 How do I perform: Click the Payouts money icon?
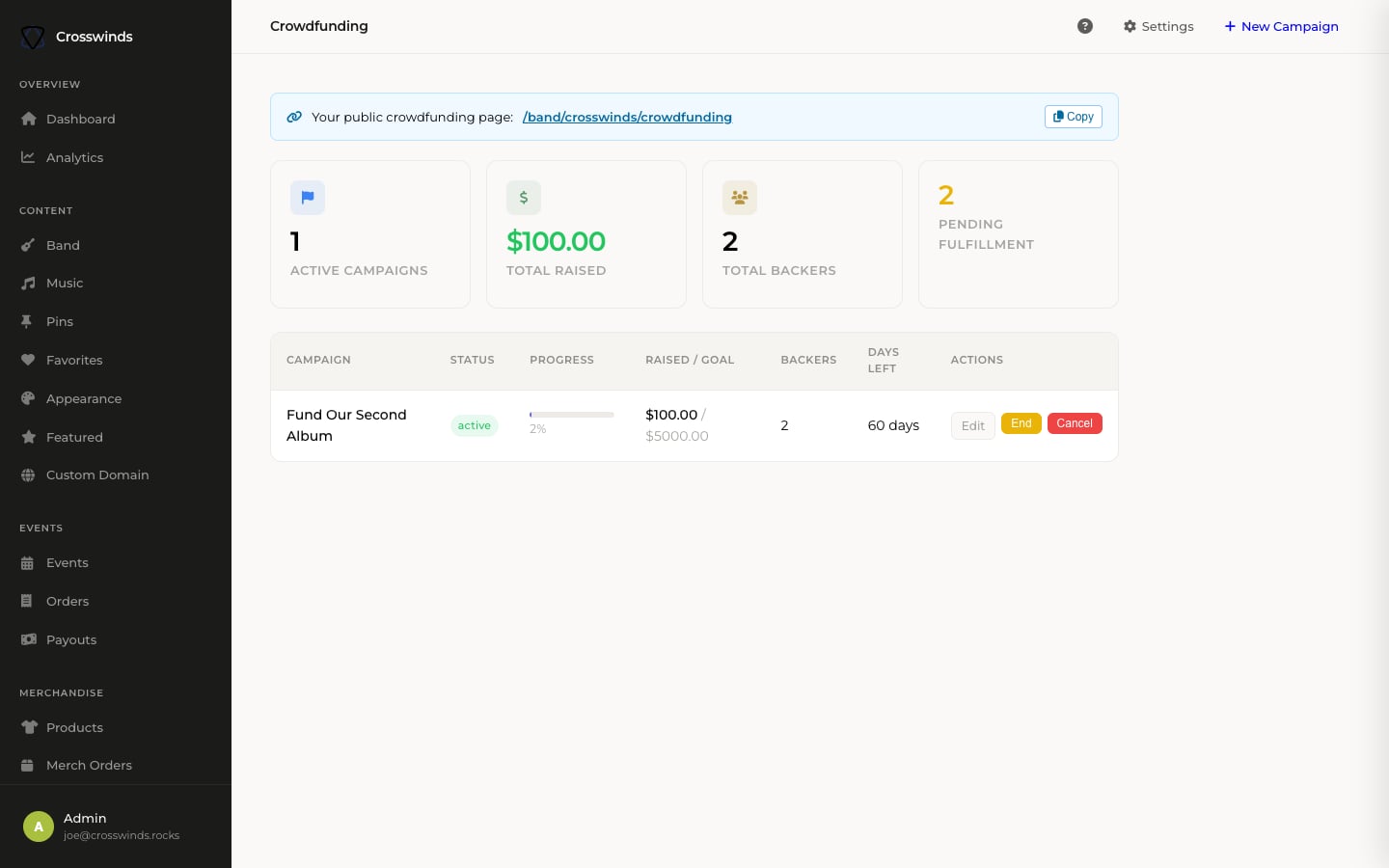coord(29,639)
